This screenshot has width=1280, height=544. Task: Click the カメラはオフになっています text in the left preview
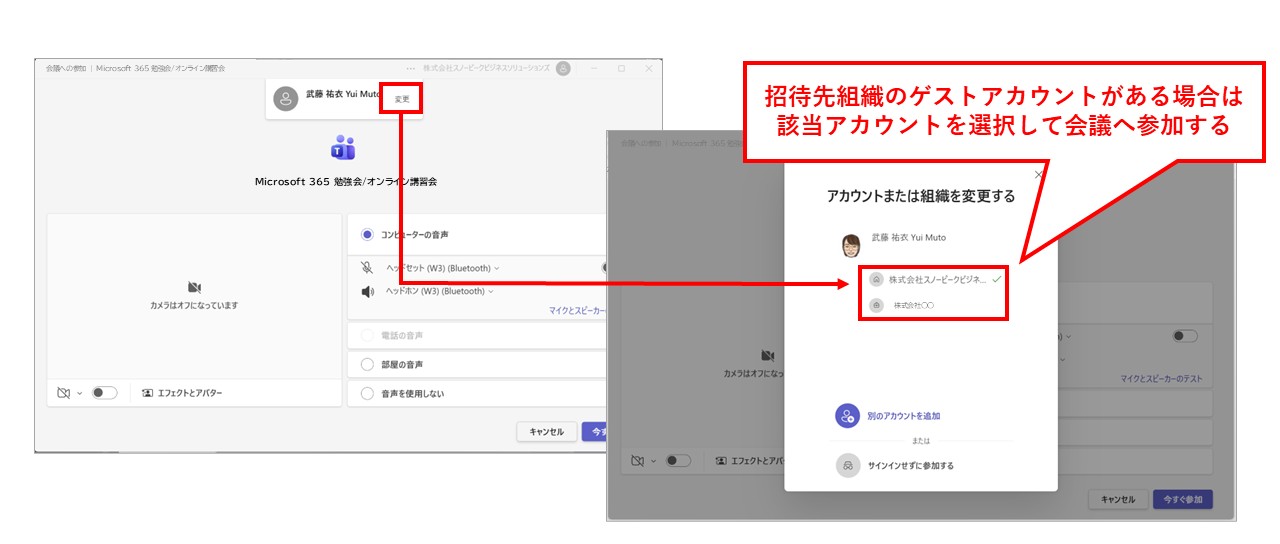tap(194, 305)
